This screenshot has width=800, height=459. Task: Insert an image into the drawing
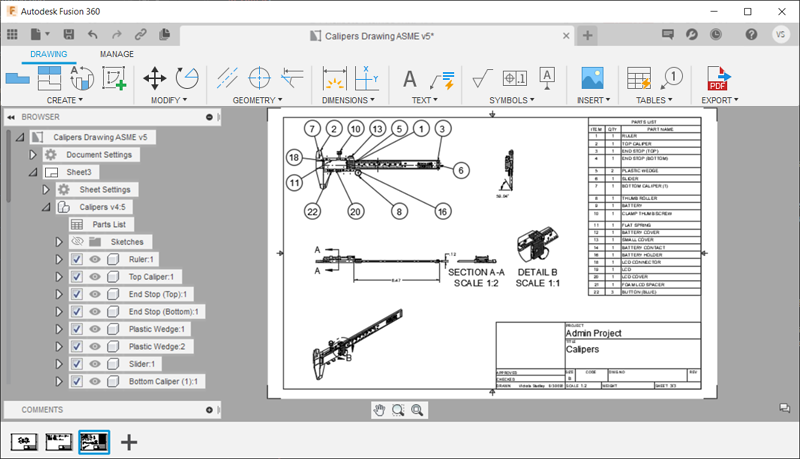tap(592, 78)
